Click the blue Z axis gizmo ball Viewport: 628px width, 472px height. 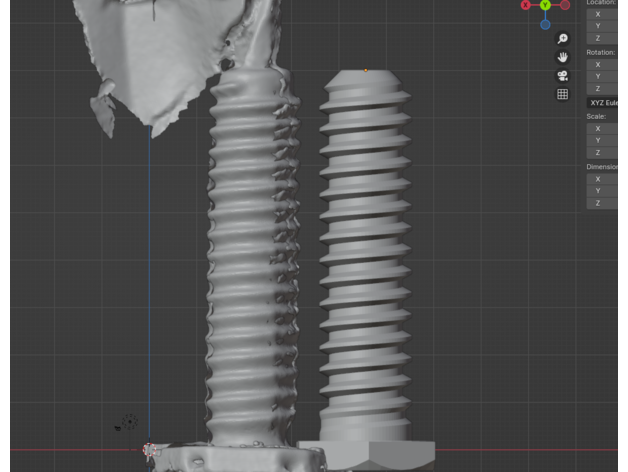(545, 24)
